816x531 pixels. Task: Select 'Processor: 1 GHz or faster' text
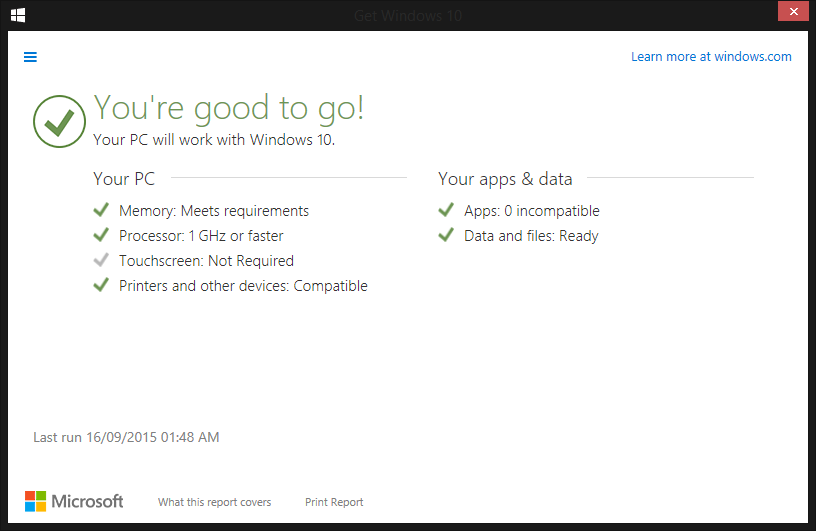(201, 236)
